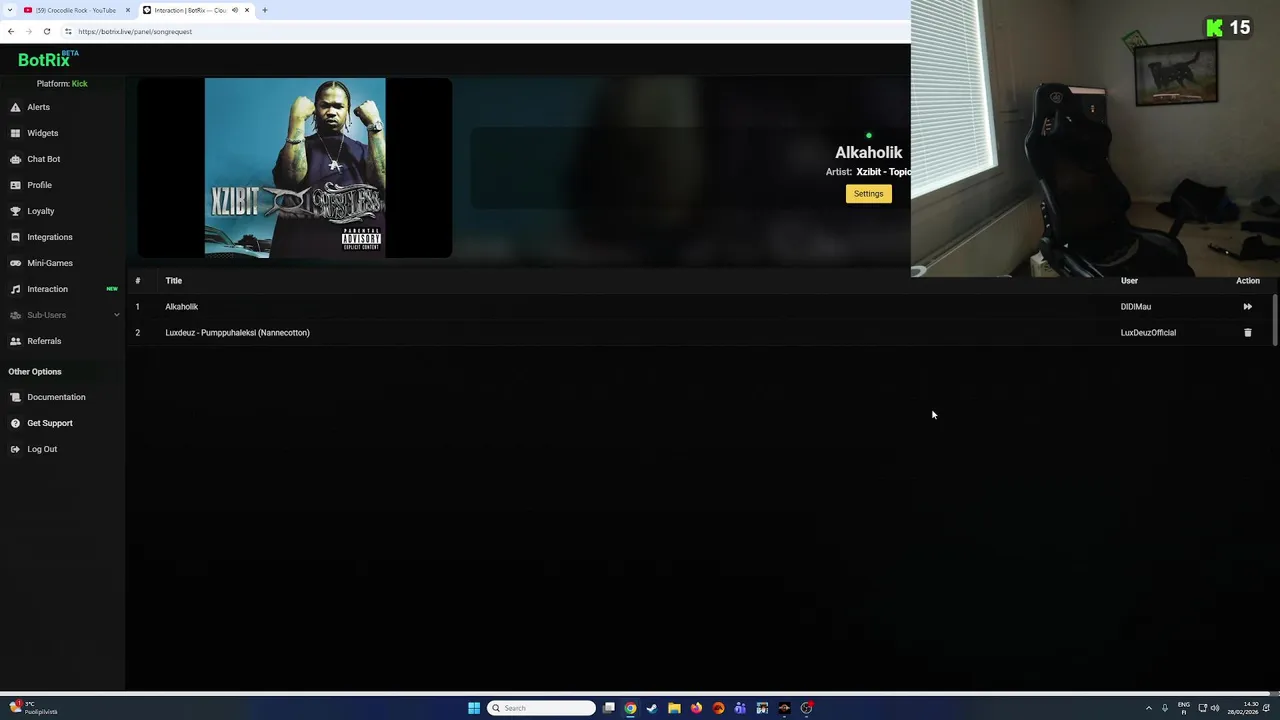Click the browser back arrow
1280x720 pixels.
(11, 31)
